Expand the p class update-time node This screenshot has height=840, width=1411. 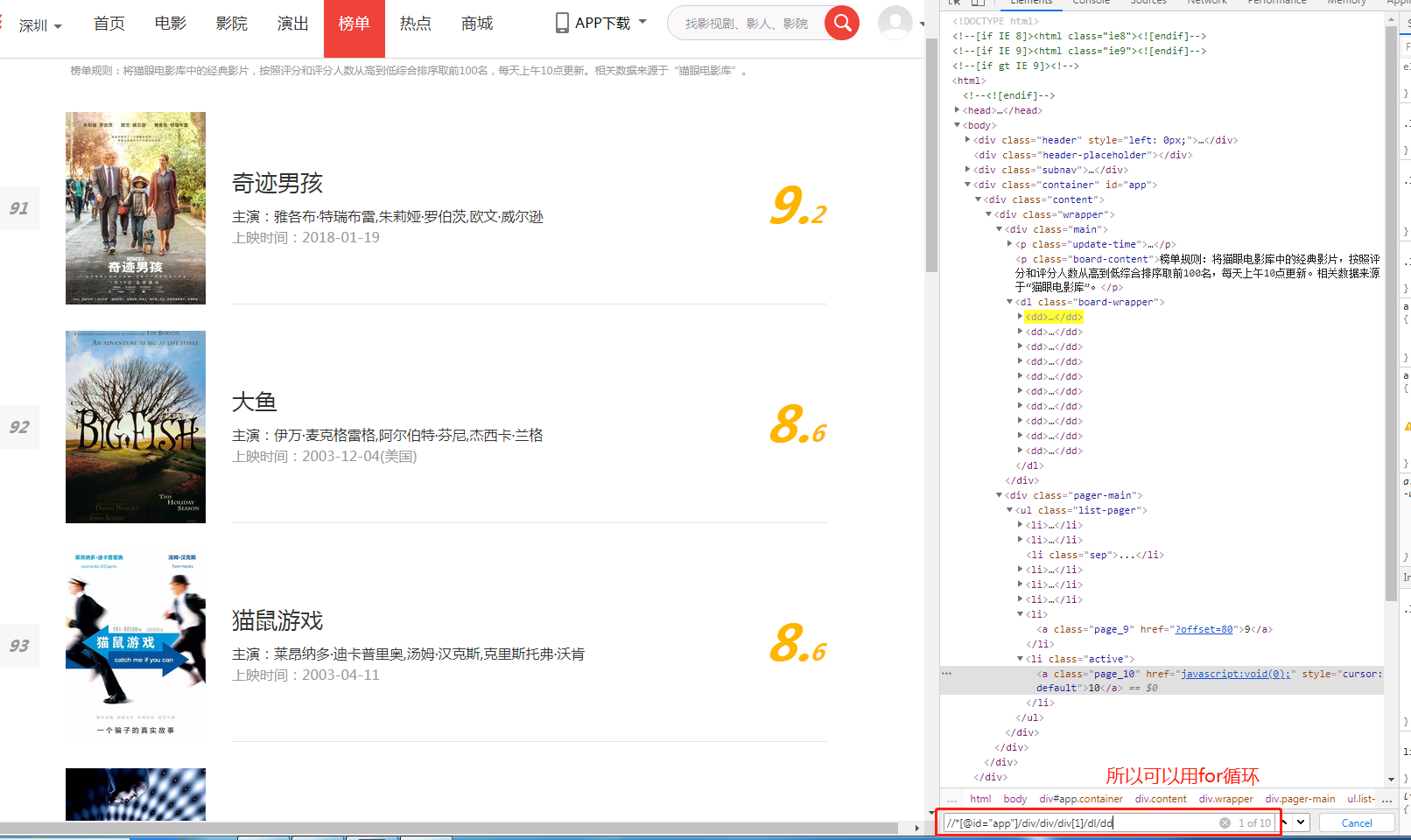pyautogui.click(x=1010, y=244)
